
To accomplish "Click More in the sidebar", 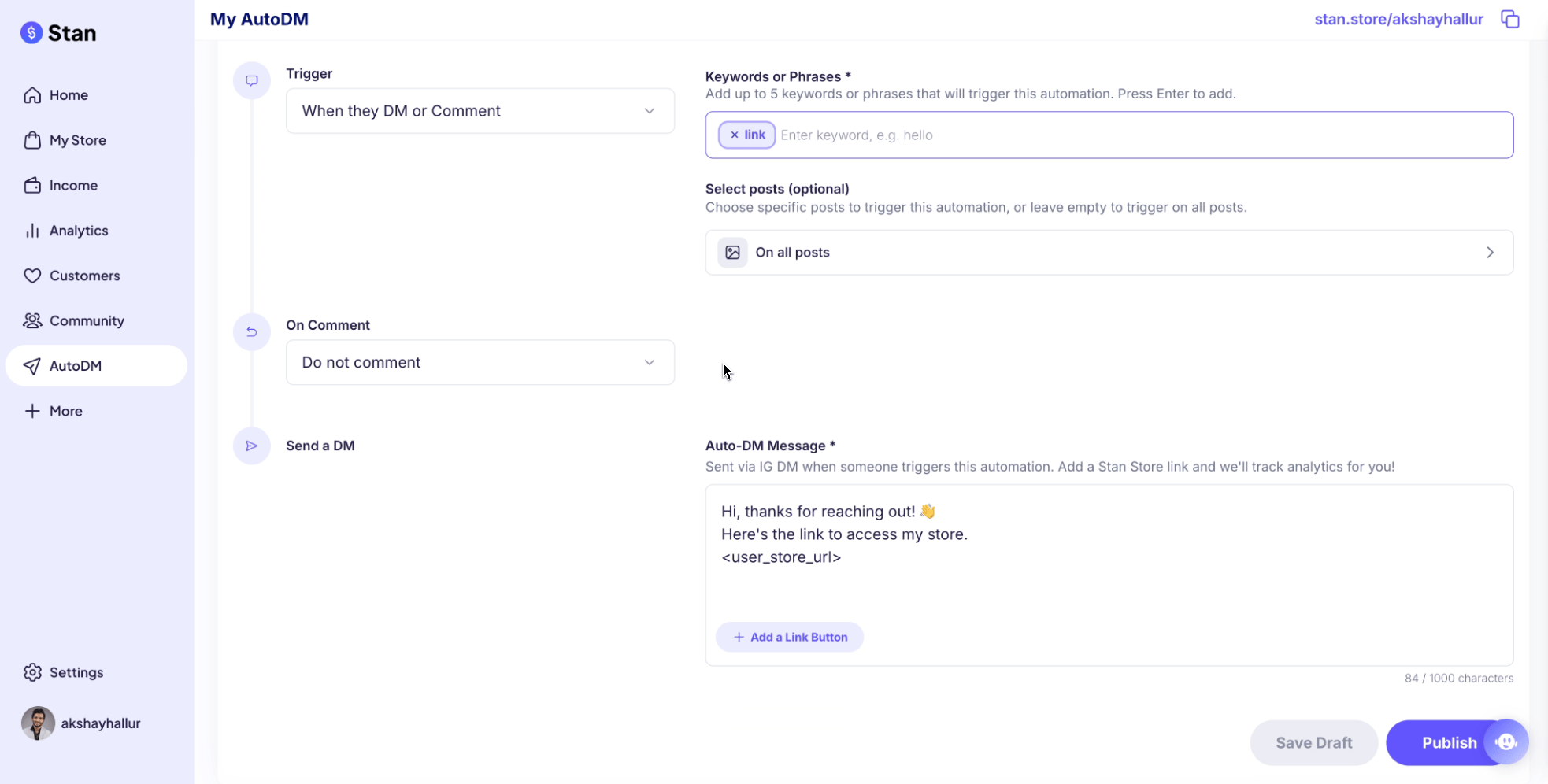I will click(66, 410).
